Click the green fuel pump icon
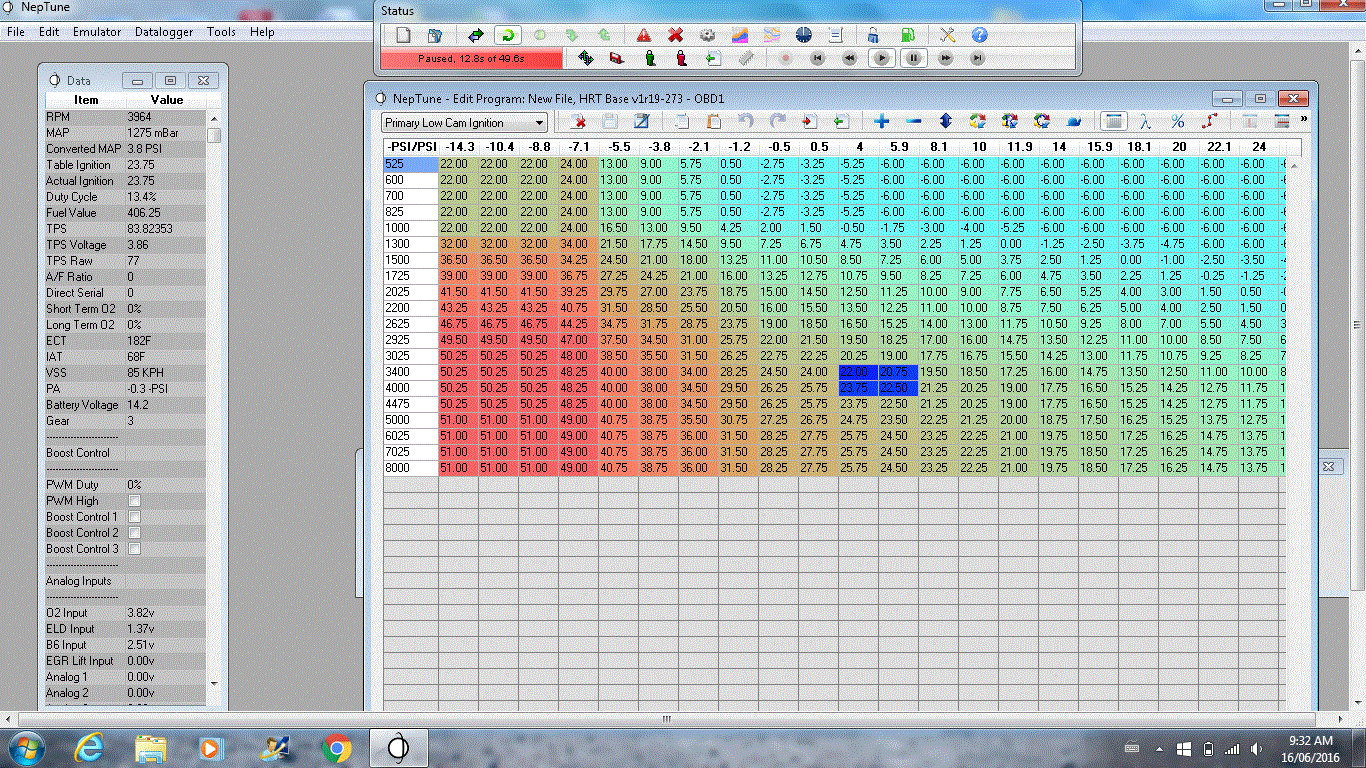The image size is (1366, 768). (906, 35)
